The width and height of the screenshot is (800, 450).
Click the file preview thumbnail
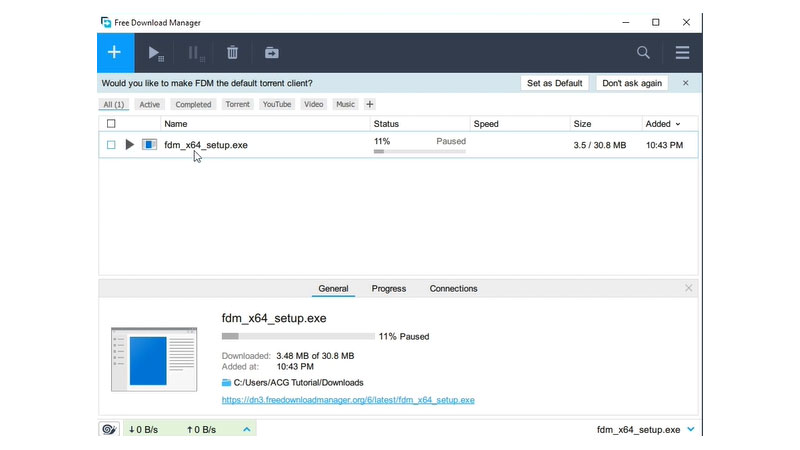pos(154,360)
